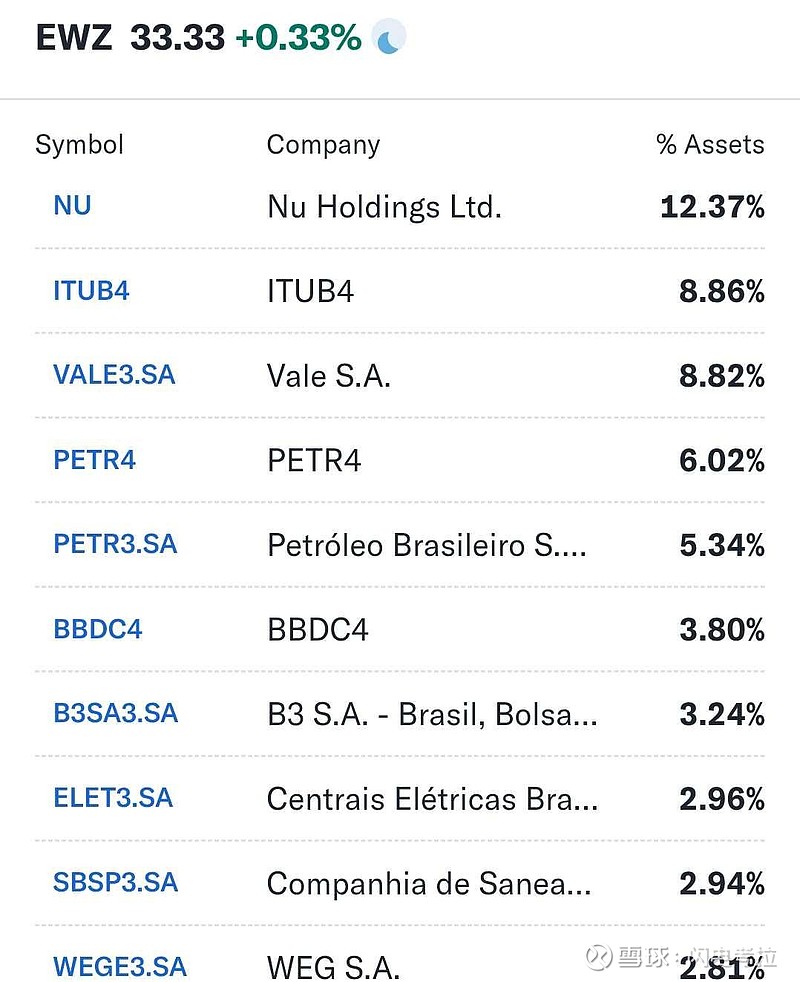Click the Vale S.A. company name
The image size is (800, 982).
point(328,376)
